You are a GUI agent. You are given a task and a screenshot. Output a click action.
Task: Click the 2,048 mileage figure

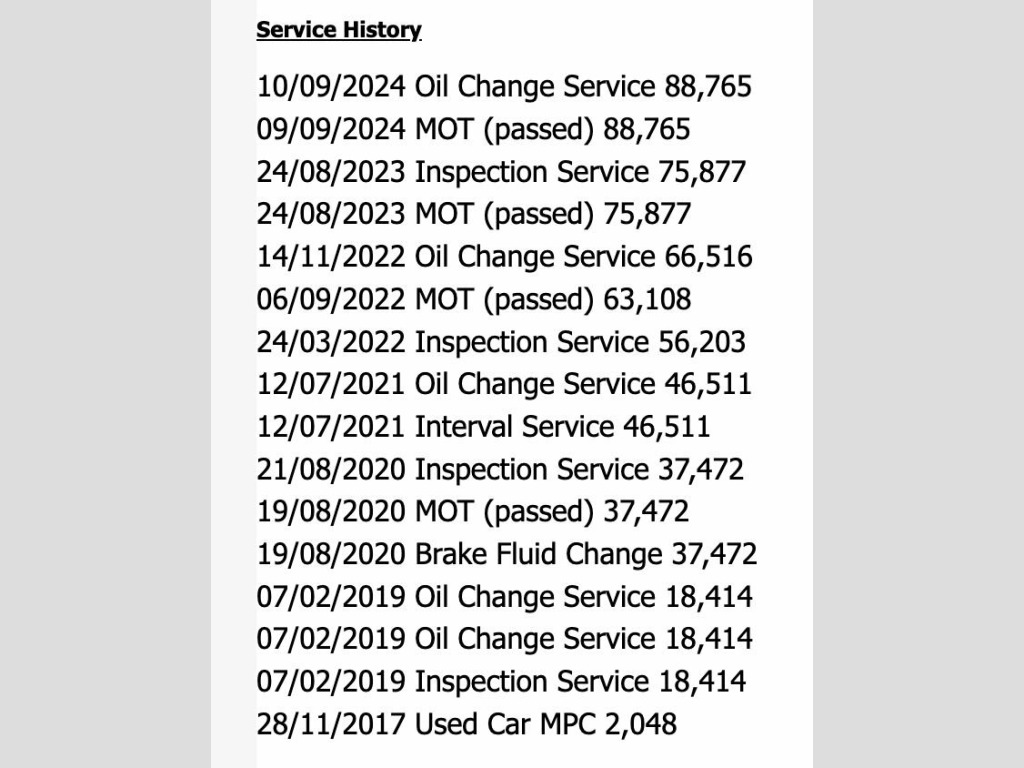641,724
